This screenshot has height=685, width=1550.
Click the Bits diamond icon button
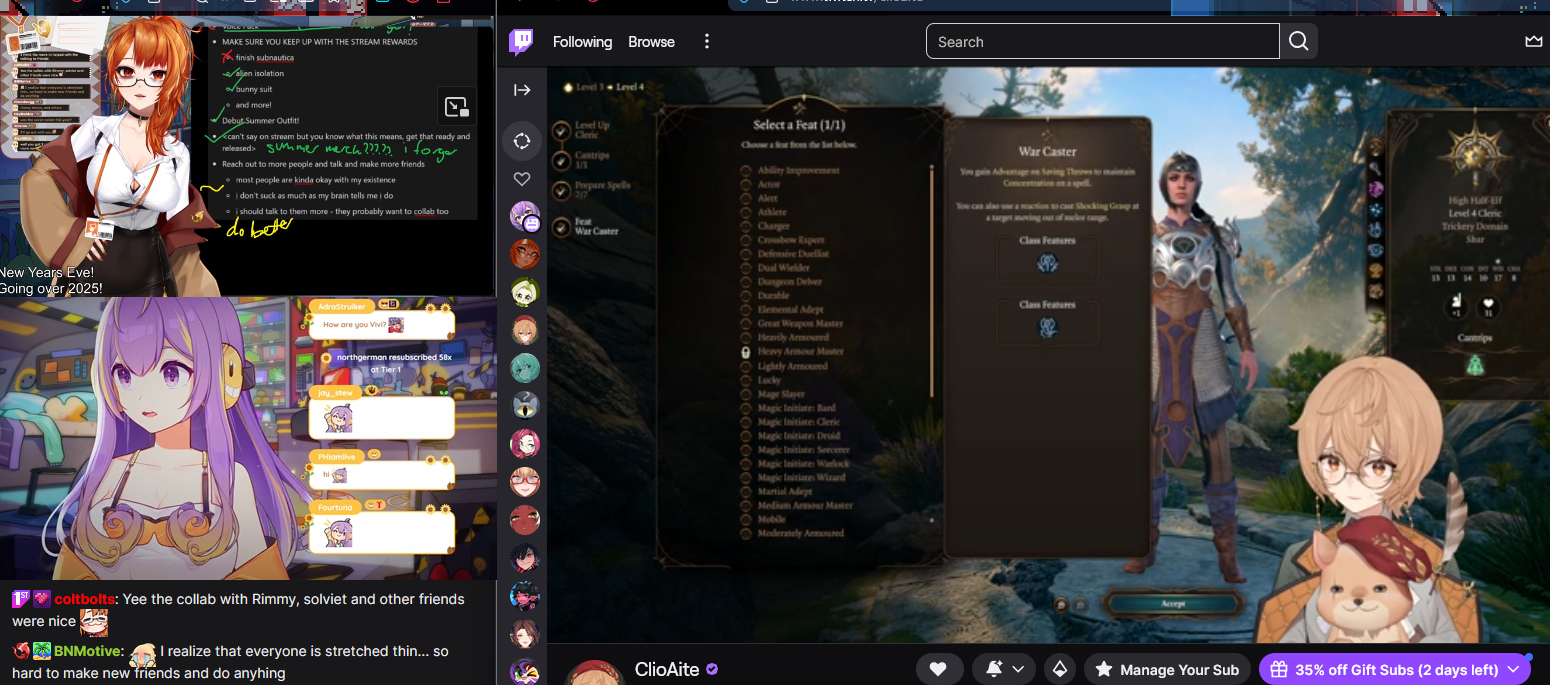(1059, 669)
